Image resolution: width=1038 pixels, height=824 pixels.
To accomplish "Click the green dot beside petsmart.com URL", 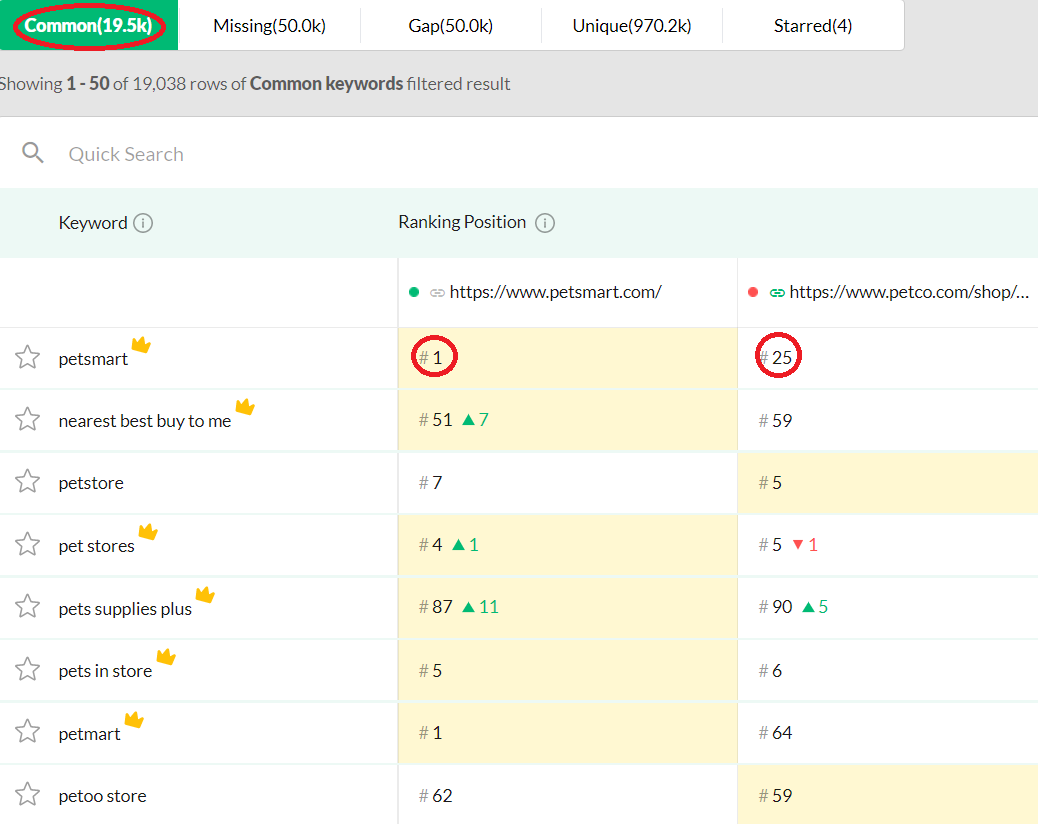I will click(414, 293).
